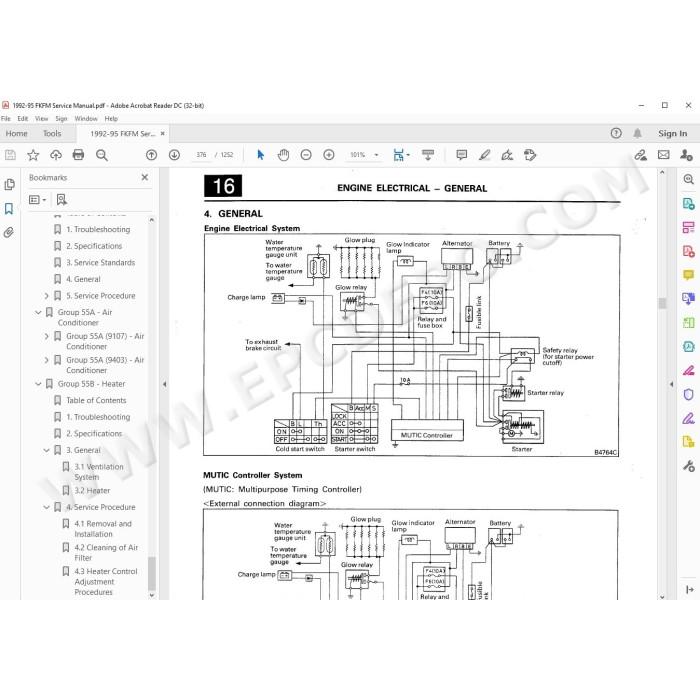Open bookmark options list dropdown
Screen dimensions: 700x700
pos(38,200)
